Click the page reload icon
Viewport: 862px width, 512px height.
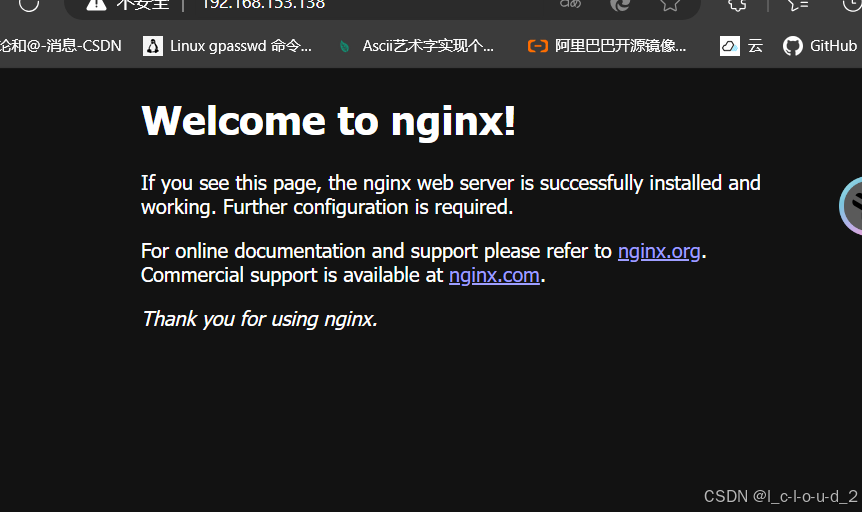point(29,4)
